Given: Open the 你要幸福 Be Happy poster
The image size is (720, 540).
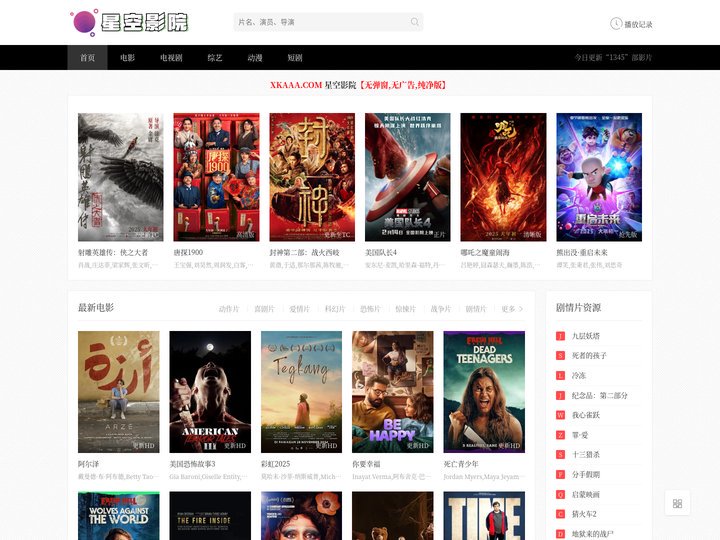Looking at the screenshot, I should pyautogui.click(x=393, y=392).
